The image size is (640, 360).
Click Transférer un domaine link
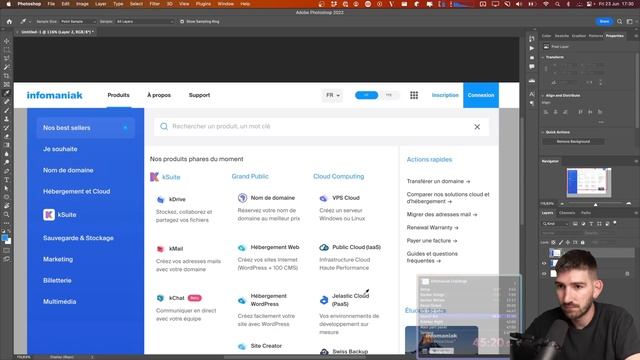(x=438, y=181)
